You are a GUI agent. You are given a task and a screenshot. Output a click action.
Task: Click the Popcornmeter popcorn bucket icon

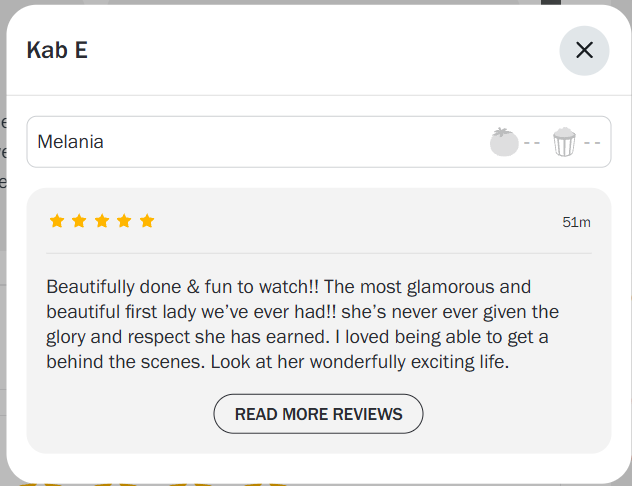coord(565,142)
